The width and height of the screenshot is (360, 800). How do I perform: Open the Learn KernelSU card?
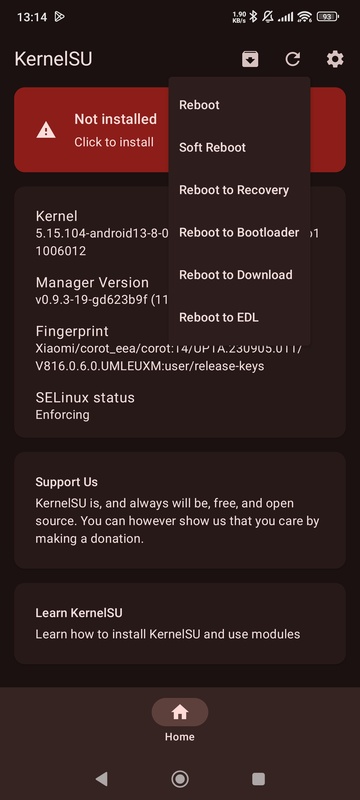pos(180,623)
